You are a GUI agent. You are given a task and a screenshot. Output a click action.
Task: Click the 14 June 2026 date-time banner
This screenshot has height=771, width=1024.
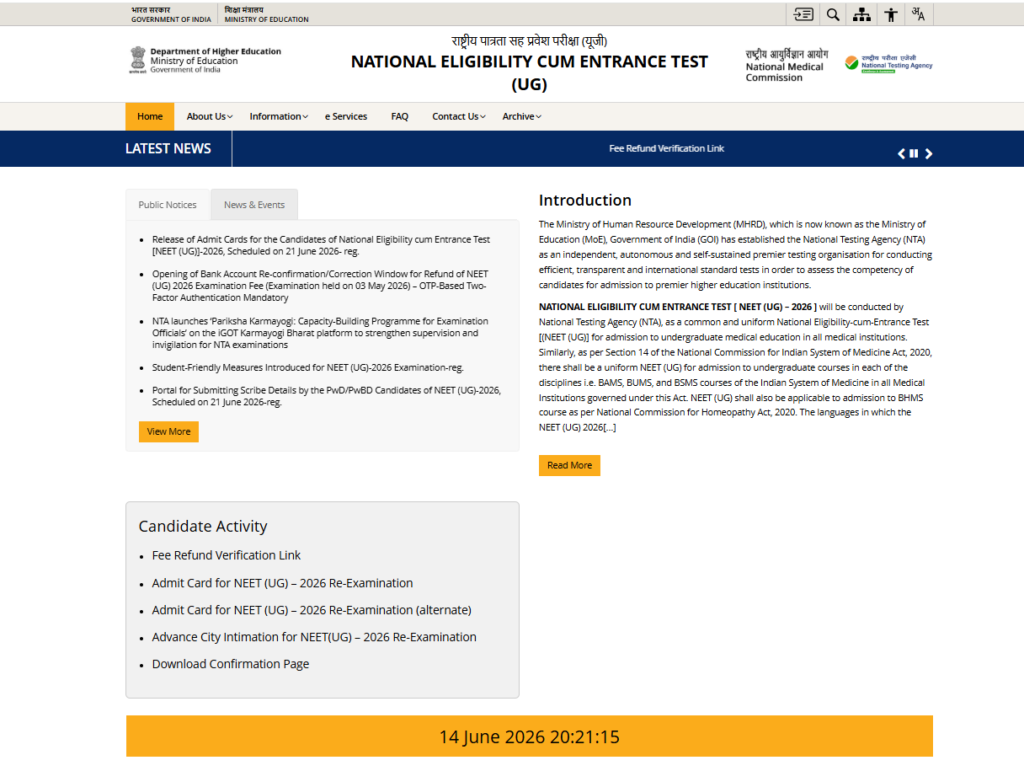(x=529, y=736)
